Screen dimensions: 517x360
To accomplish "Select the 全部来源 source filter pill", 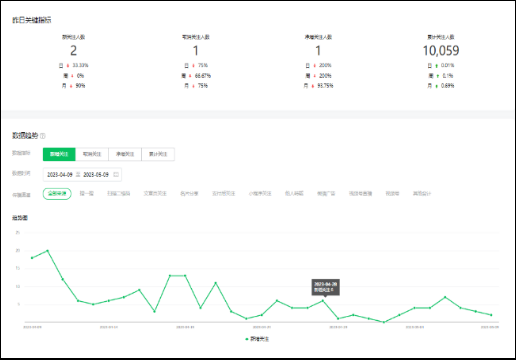I will pos(57,194).
